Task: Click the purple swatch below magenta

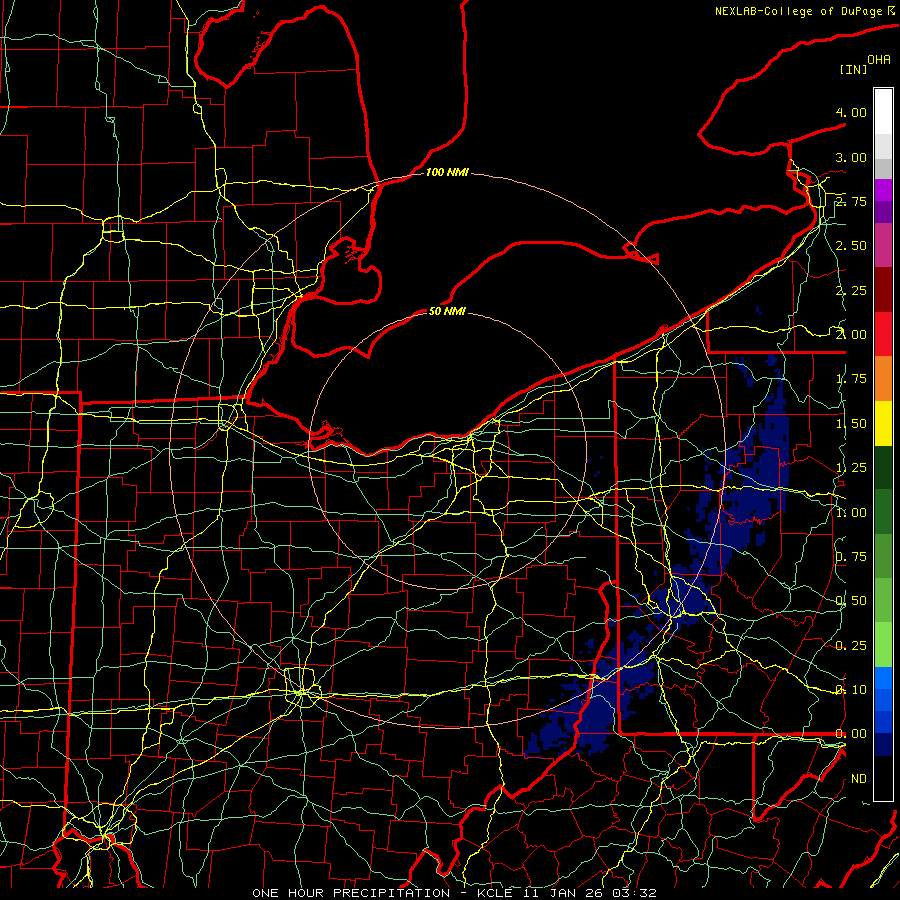Action: click(x=883, y=212)
